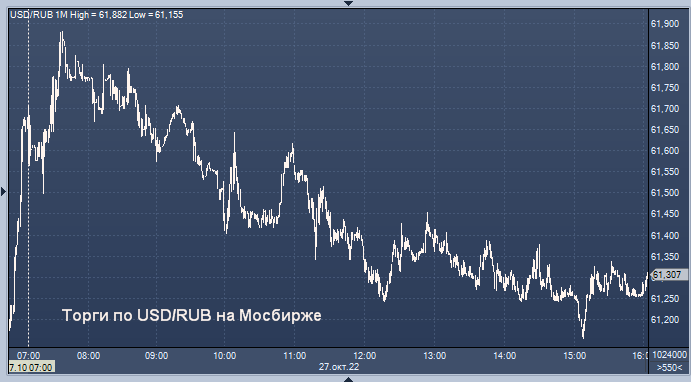The image size is (691, 382).
Task: Click the top panel collapse arrow
Action: [348, 4]
